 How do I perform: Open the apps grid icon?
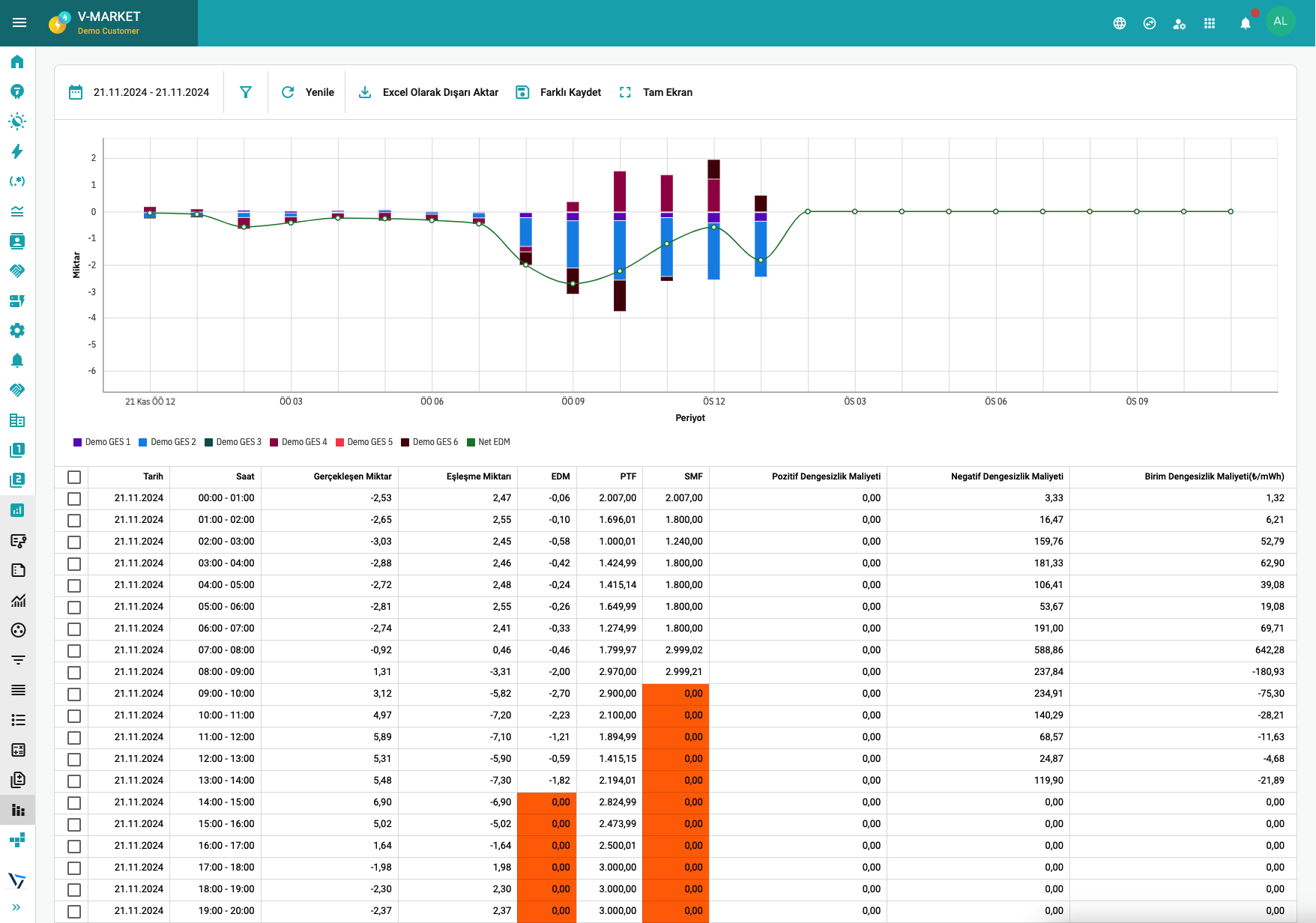pos(1209,23)
